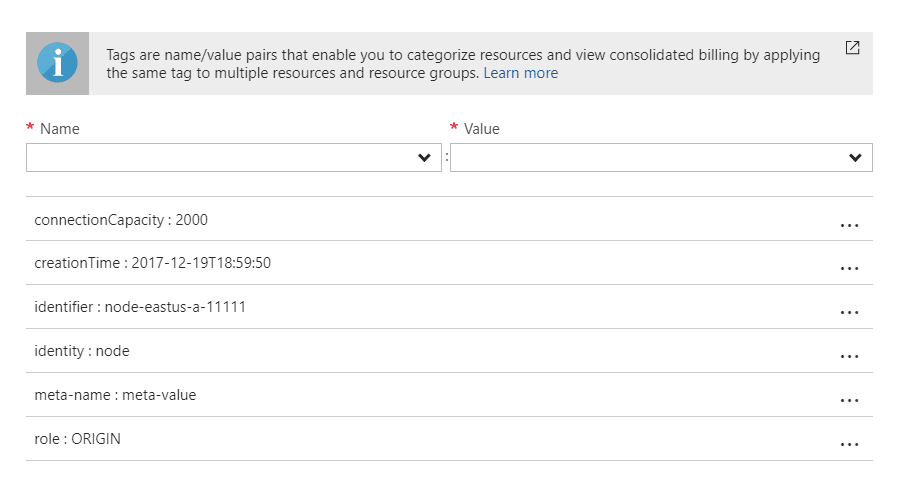Select the creationTime : 2017-12-19T18:59:50 row
Screen dimensions: 897x490
tap(449, 263)
